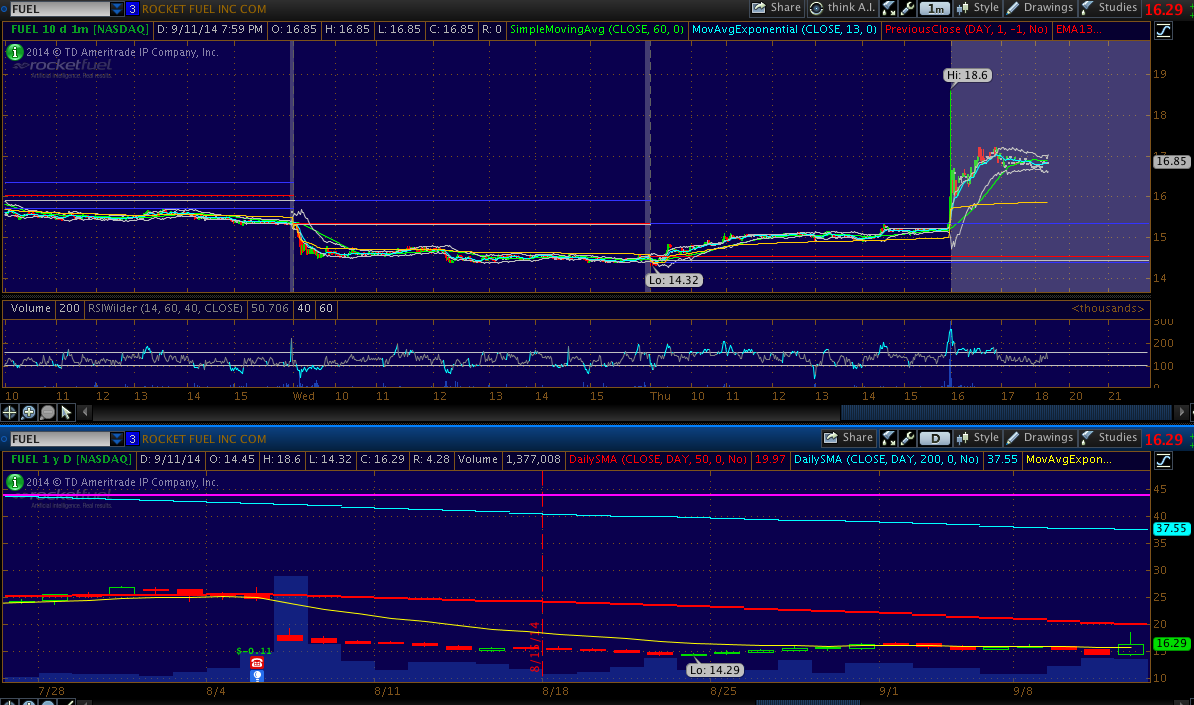The width and height of the screenshot is (1194, 705).
Task: Zoom in with the magnifier plus icon
Action: tap(29, 412)
